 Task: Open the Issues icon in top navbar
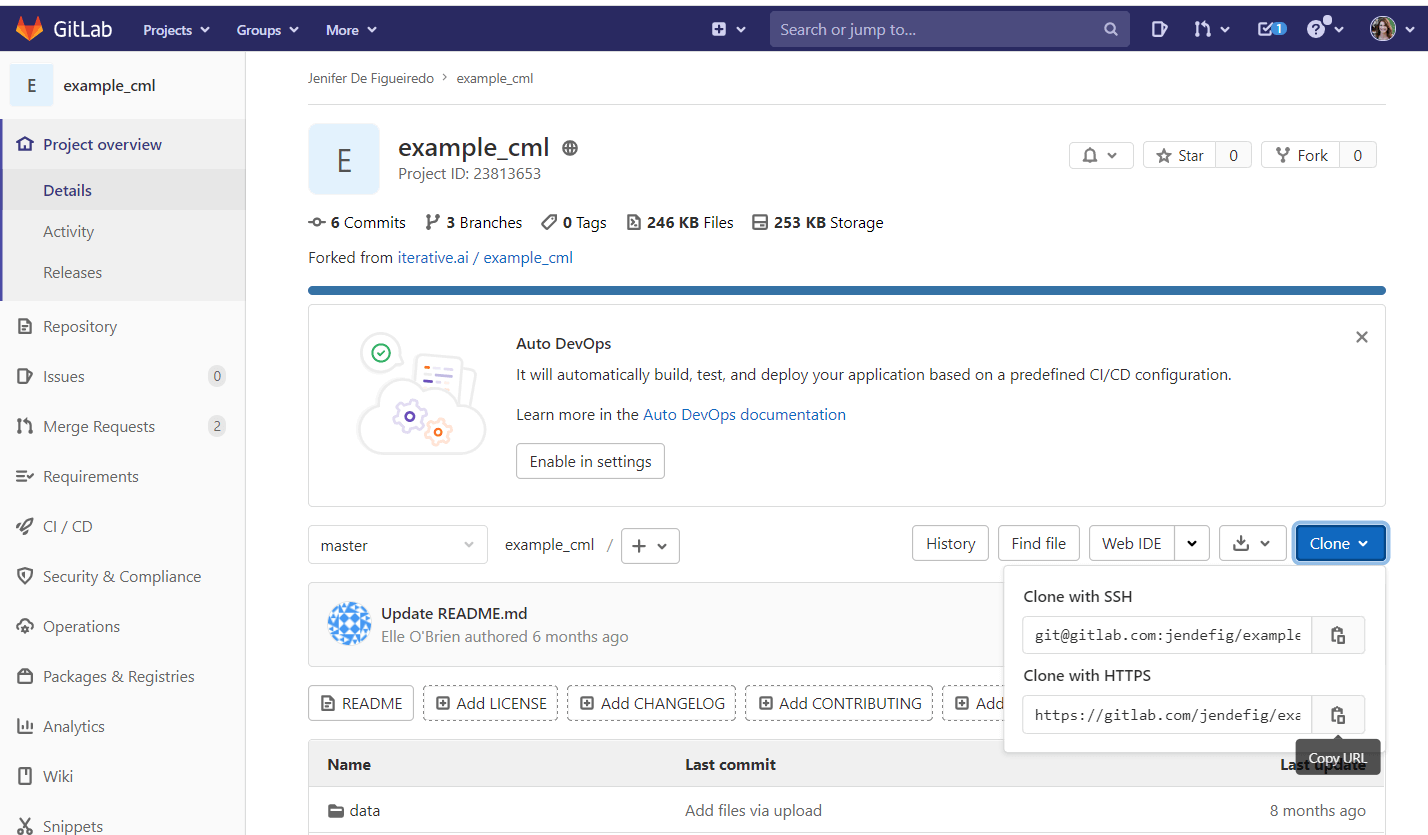1158,29
